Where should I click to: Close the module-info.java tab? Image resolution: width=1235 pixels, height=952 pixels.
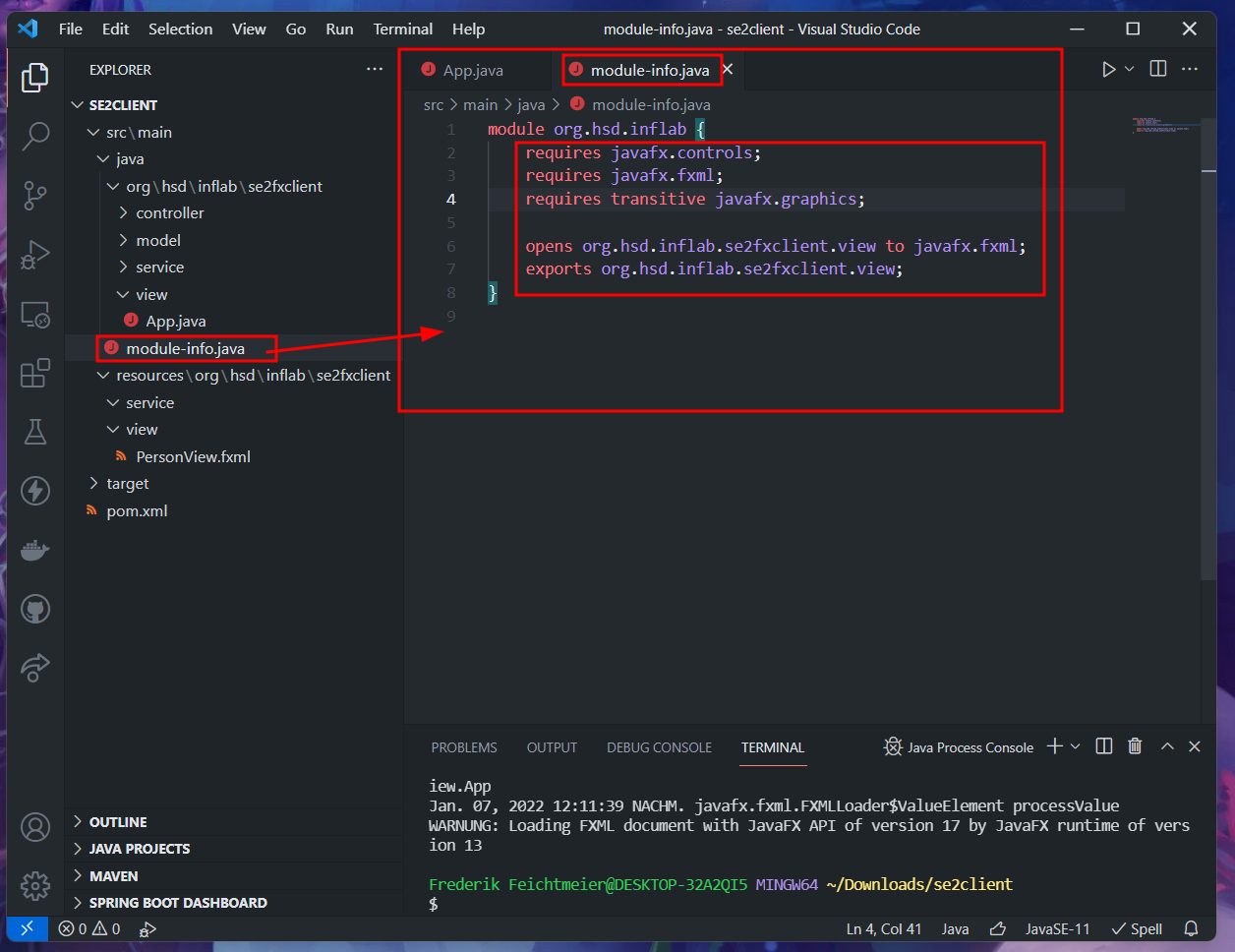tap(728, 69)
